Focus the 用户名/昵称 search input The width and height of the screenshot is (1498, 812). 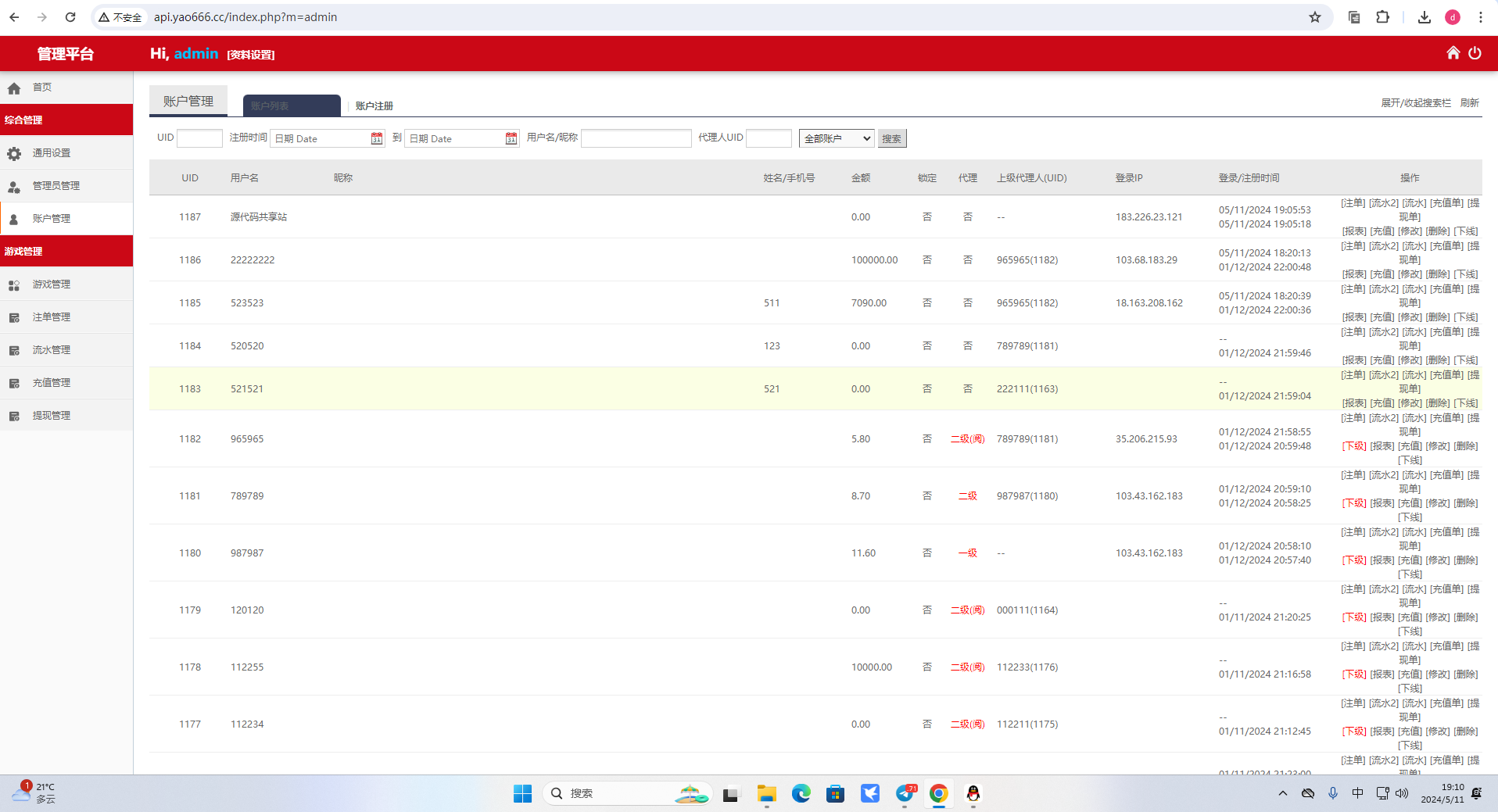click(x=636, y=138)
